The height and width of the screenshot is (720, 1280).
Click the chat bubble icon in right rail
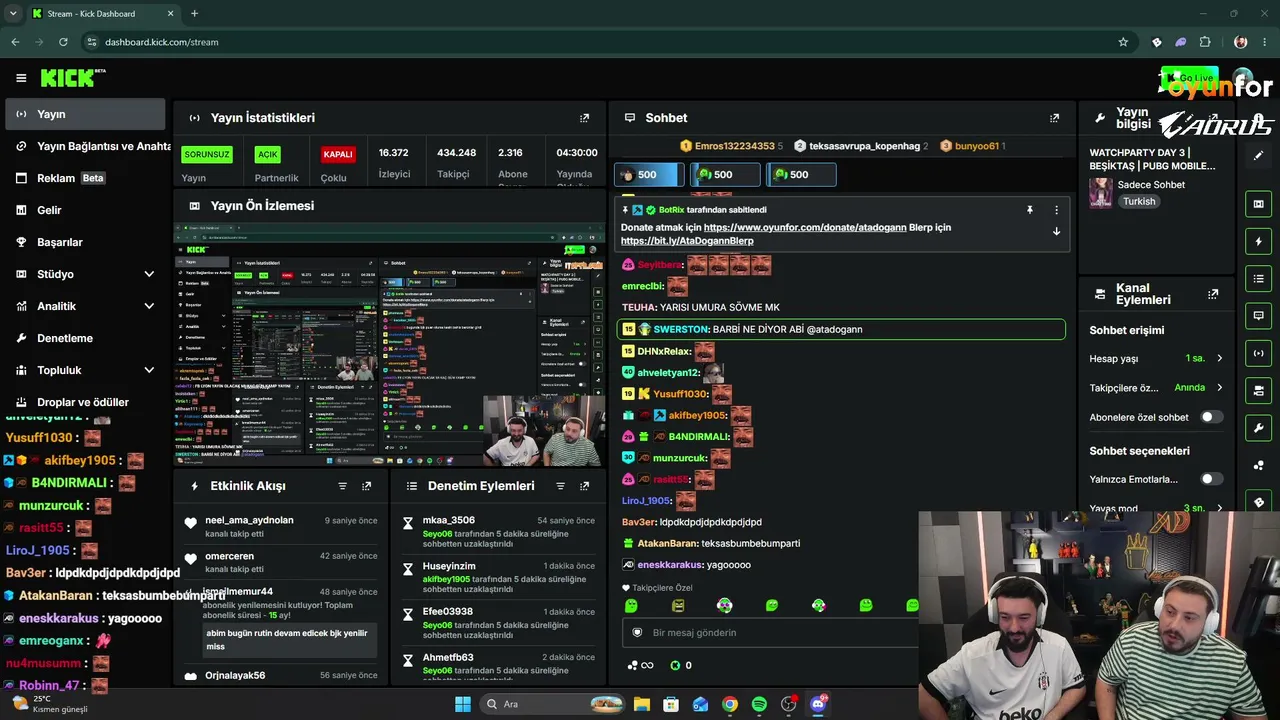[1258, 316]
